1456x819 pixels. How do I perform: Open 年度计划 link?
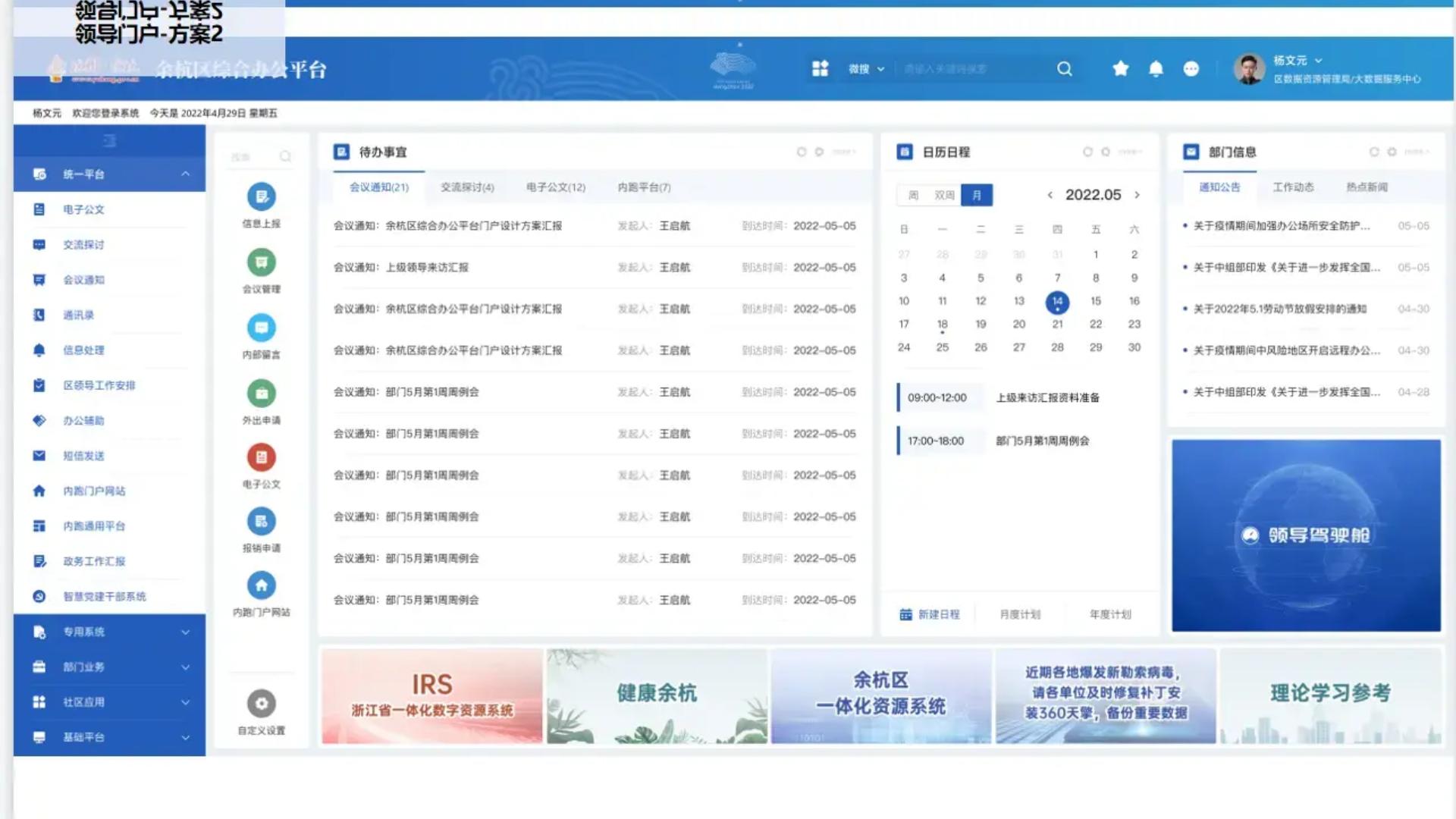pos(1110,614)
